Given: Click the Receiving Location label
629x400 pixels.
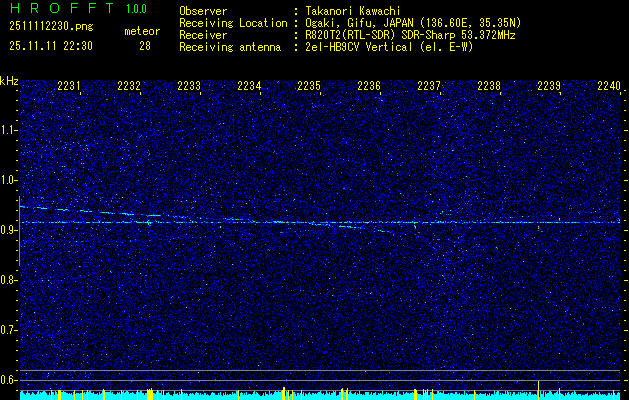Looking at the screenshot, I should (x=233, y=23).
